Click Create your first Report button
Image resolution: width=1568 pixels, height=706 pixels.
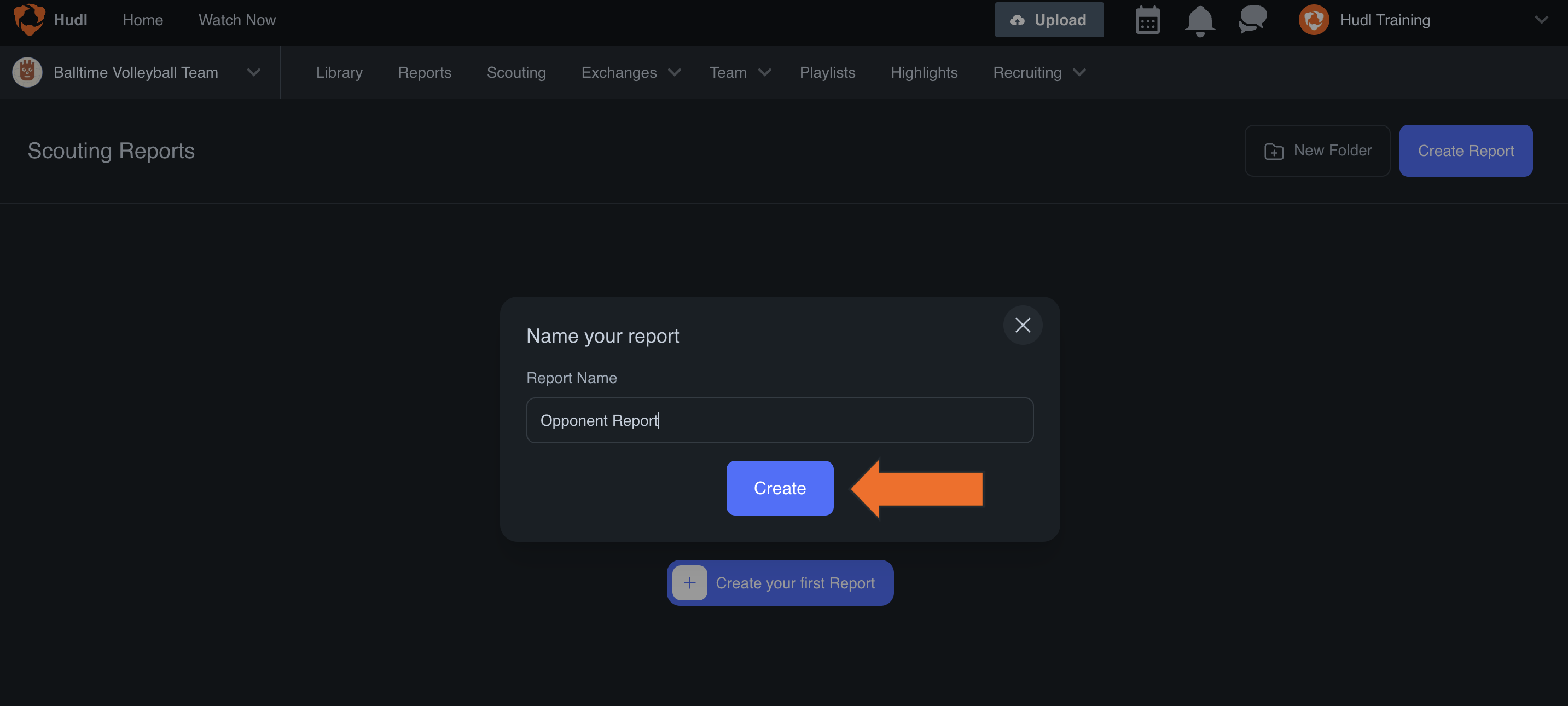pos(780,583)
